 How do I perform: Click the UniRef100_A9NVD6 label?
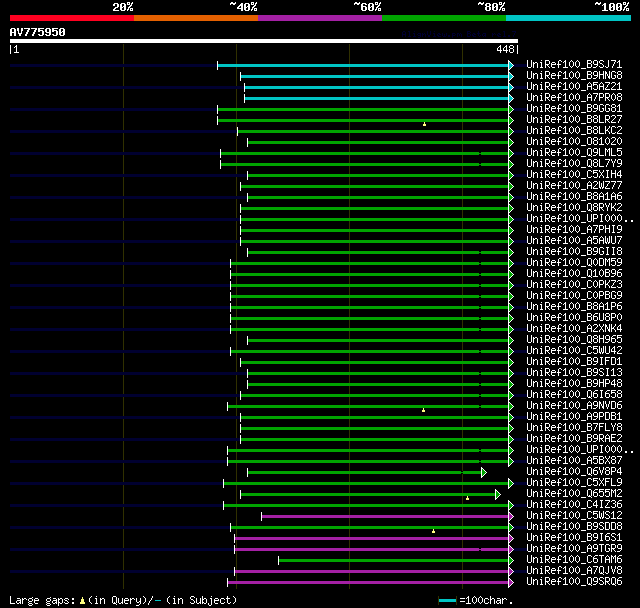574,406
